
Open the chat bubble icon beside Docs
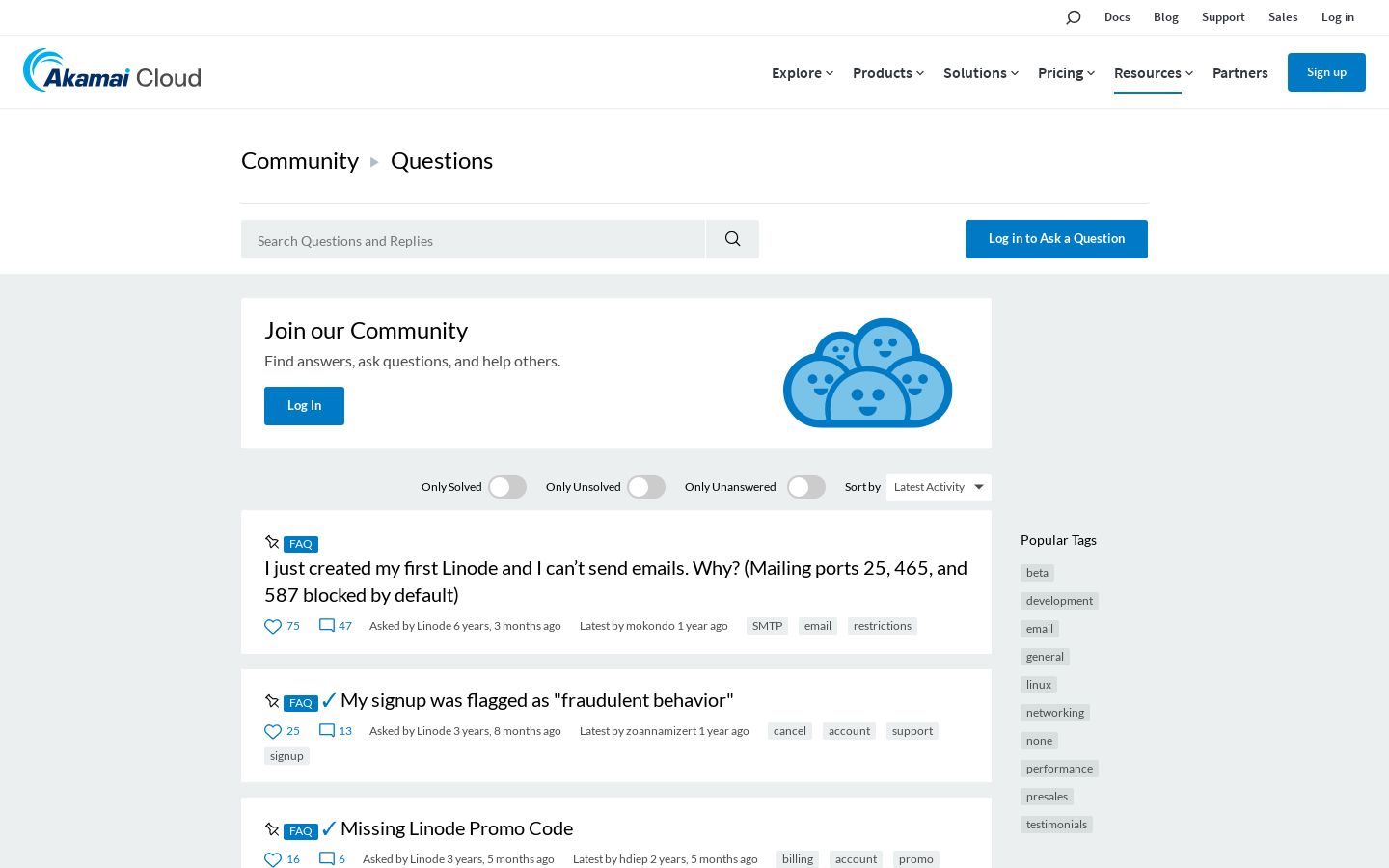pyautogui.click(x=1074, y=17)
